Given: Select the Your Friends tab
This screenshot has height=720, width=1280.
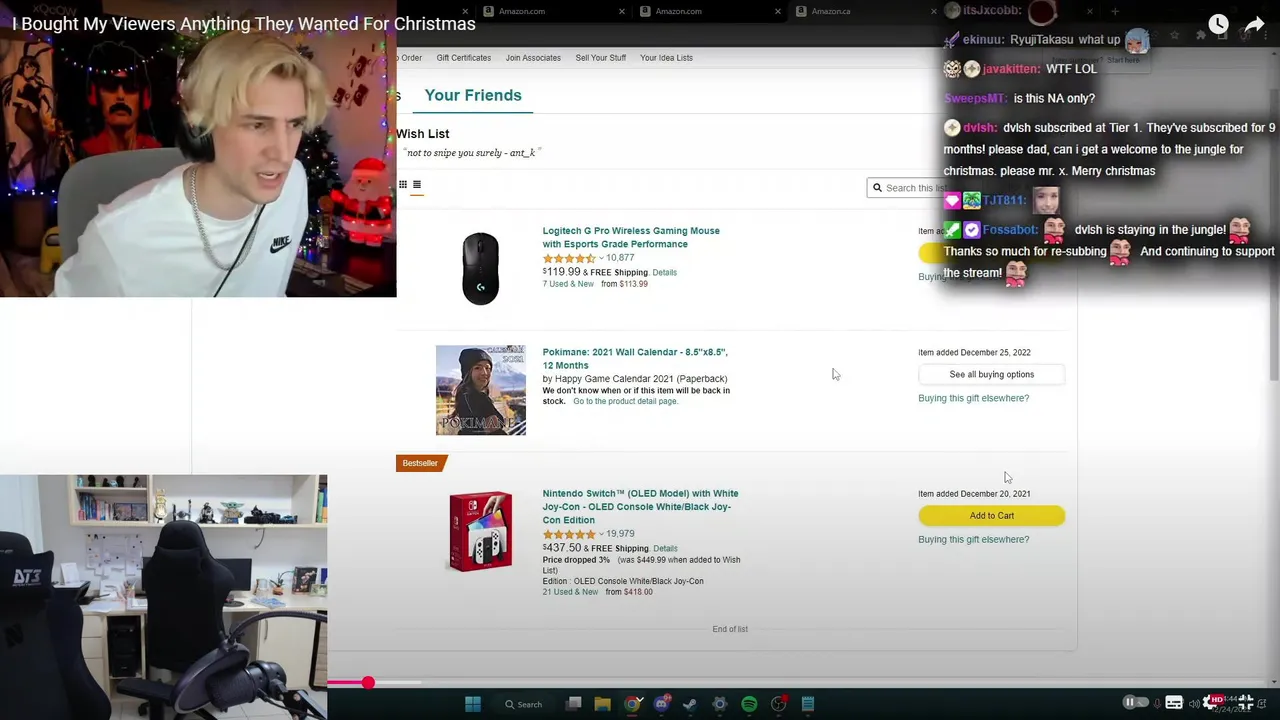Looking at the screenshot, I should (473, 95).
